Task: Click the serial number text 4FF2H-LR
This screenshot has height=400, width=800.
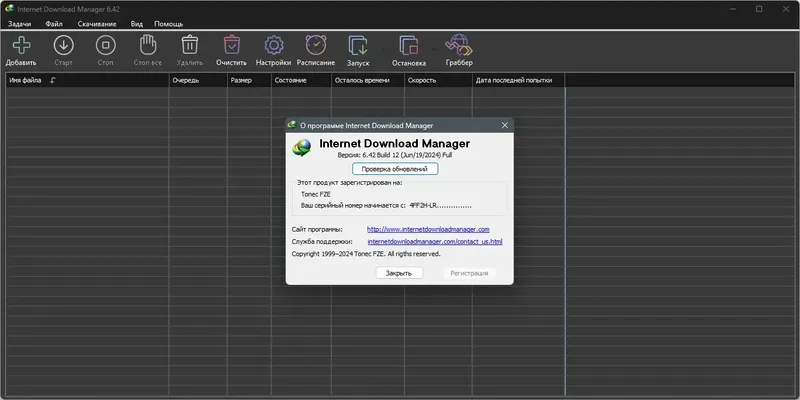Action: (422, 205)
